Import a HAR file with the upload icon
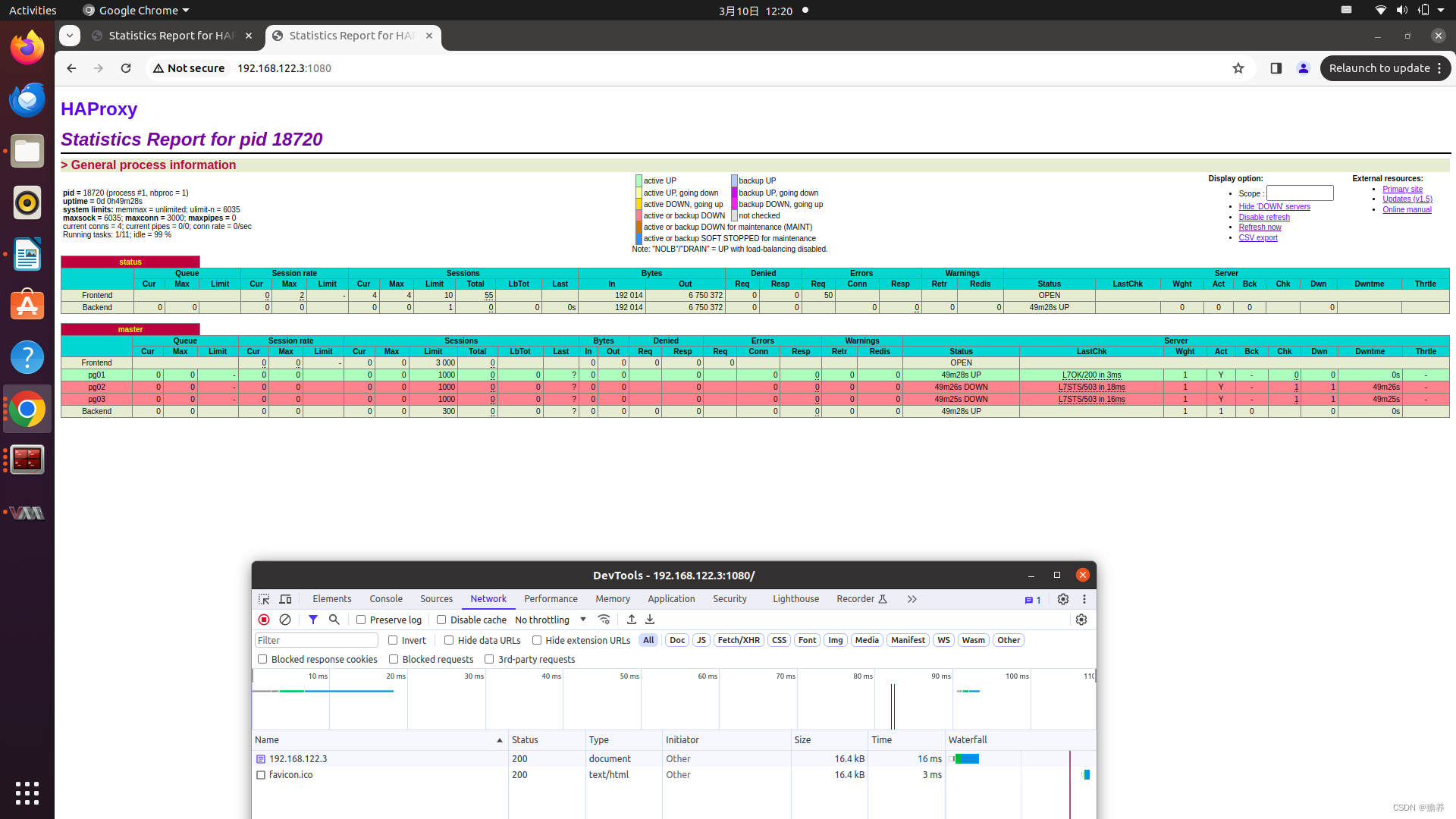This screenshot has width=1456, height=819. pyautogui.click(x=631, y=620)
